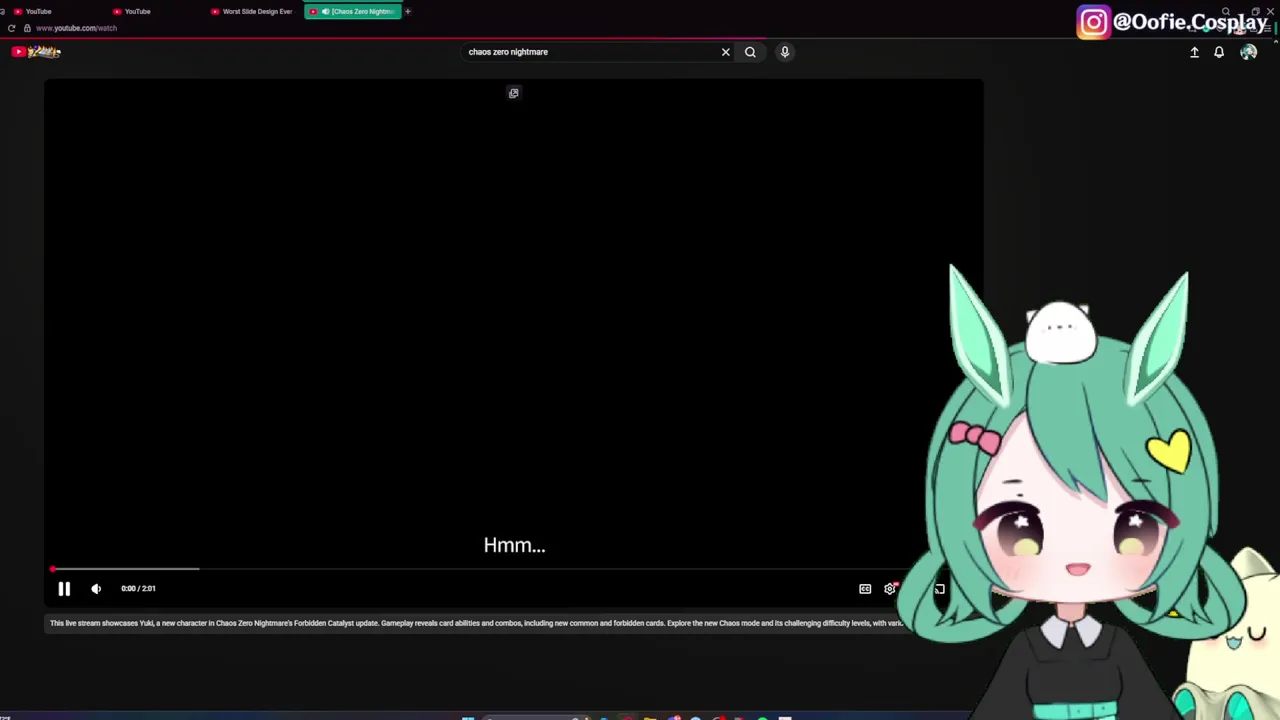The width and height of the screenshot is (1280, 720).
Task: Open the account avatar menu
Action: pos(1248,52)
